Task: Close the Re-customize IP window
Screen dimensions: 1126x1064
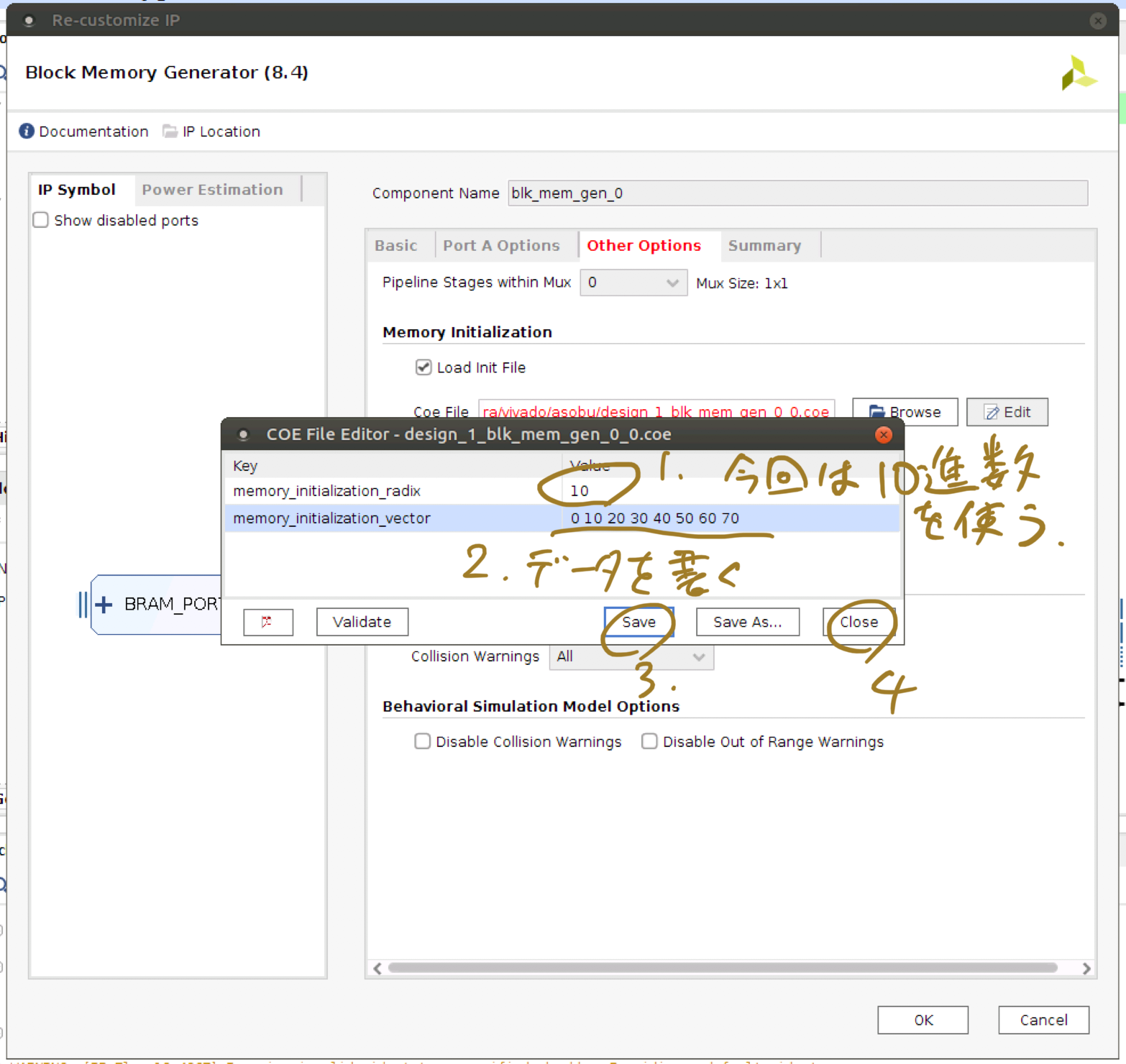Action: click(x=1098, y=21)
